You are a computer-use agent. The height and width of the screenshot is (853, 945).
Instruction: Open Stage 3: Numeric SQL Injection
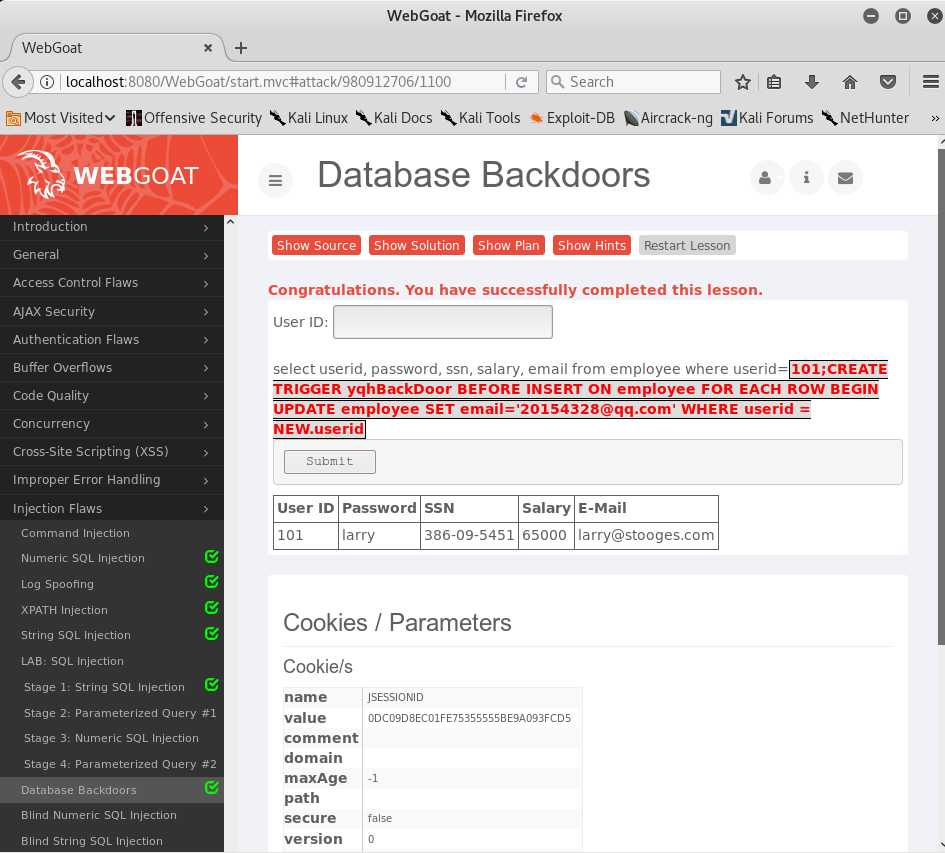click(111, 738)
